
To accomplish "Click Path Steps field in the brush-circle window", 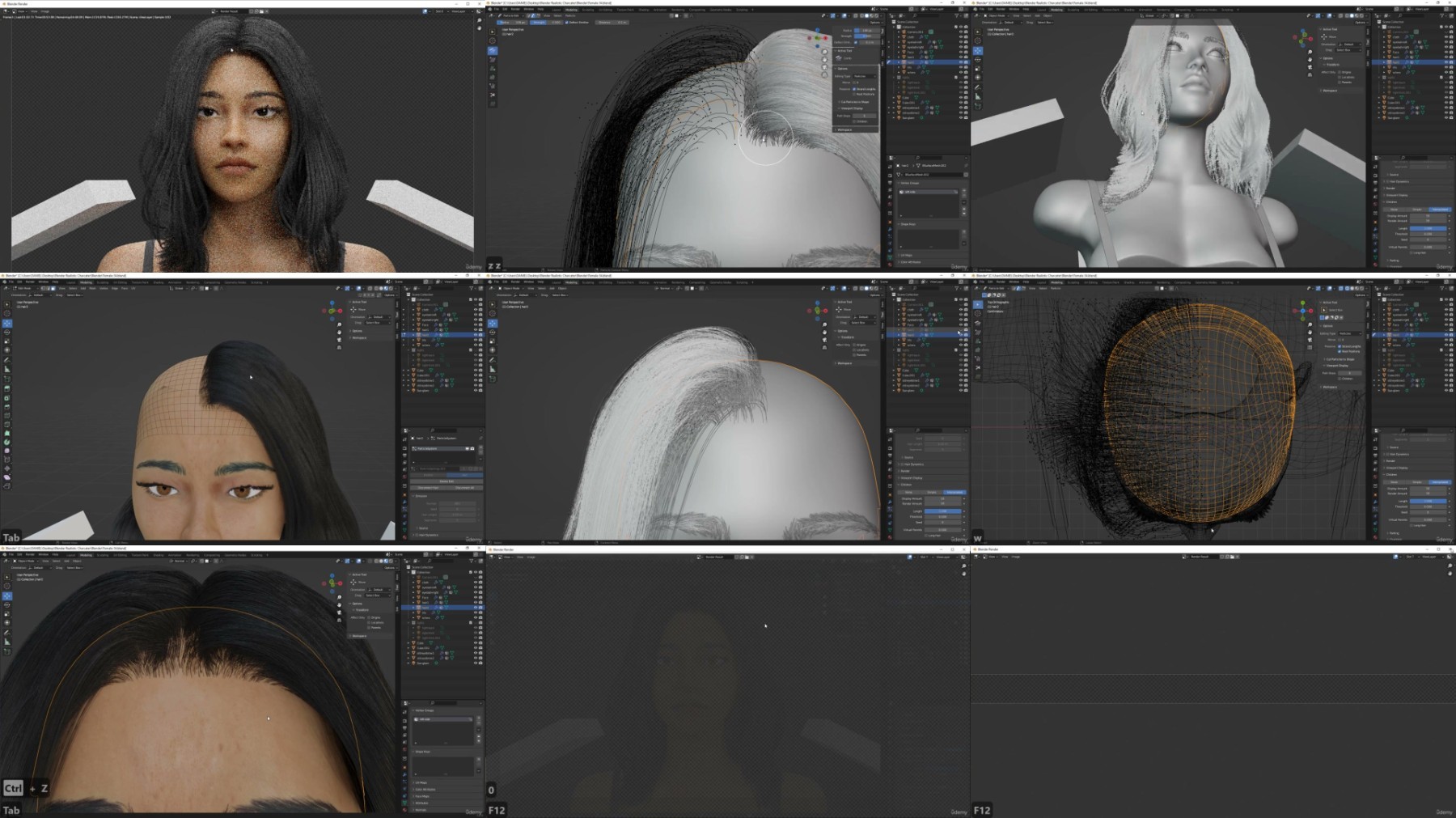I will (x=864, y=116).
